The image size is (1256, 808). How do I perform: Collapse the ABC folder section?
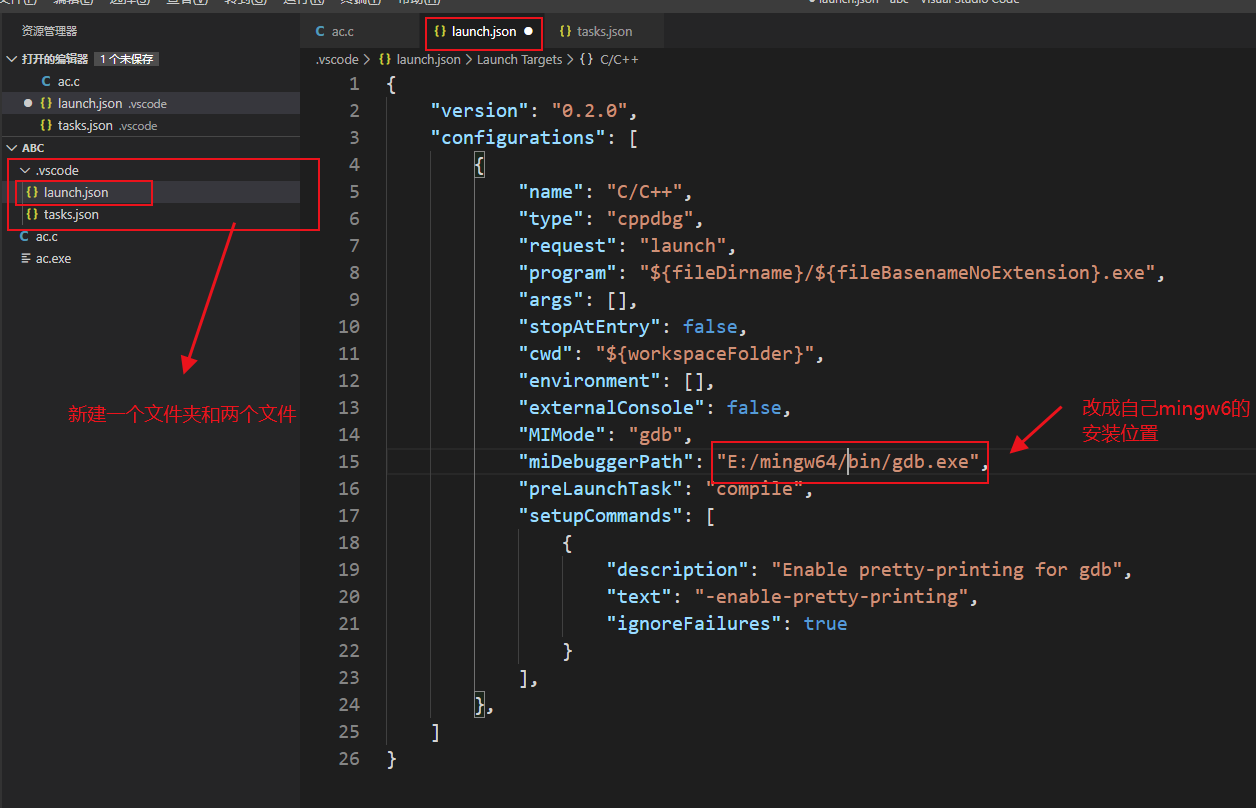pyautogui.click(x=11, y=148)
